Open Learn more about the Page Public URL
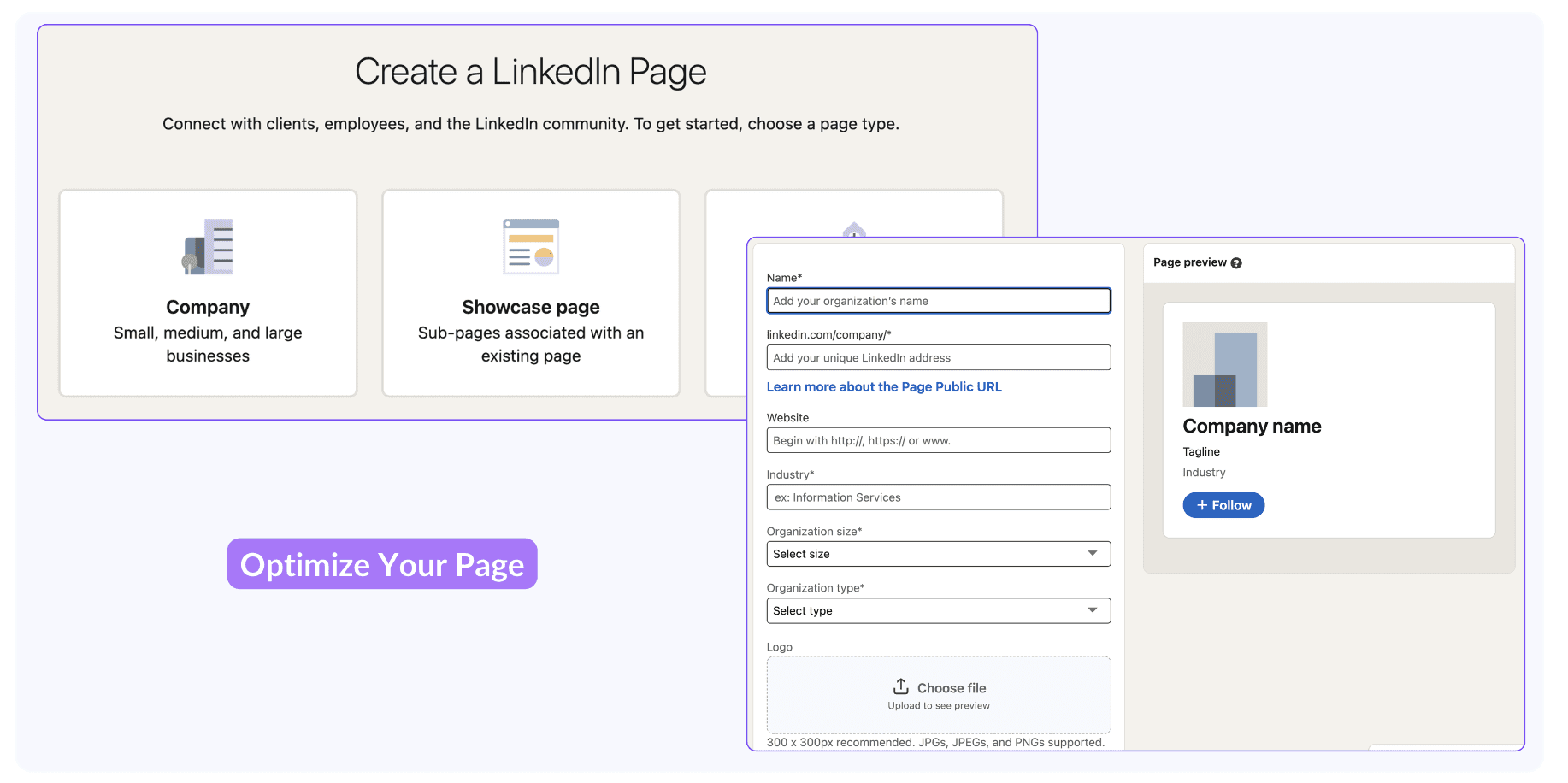The image size is (1568, 783). (x=884, y=387)
